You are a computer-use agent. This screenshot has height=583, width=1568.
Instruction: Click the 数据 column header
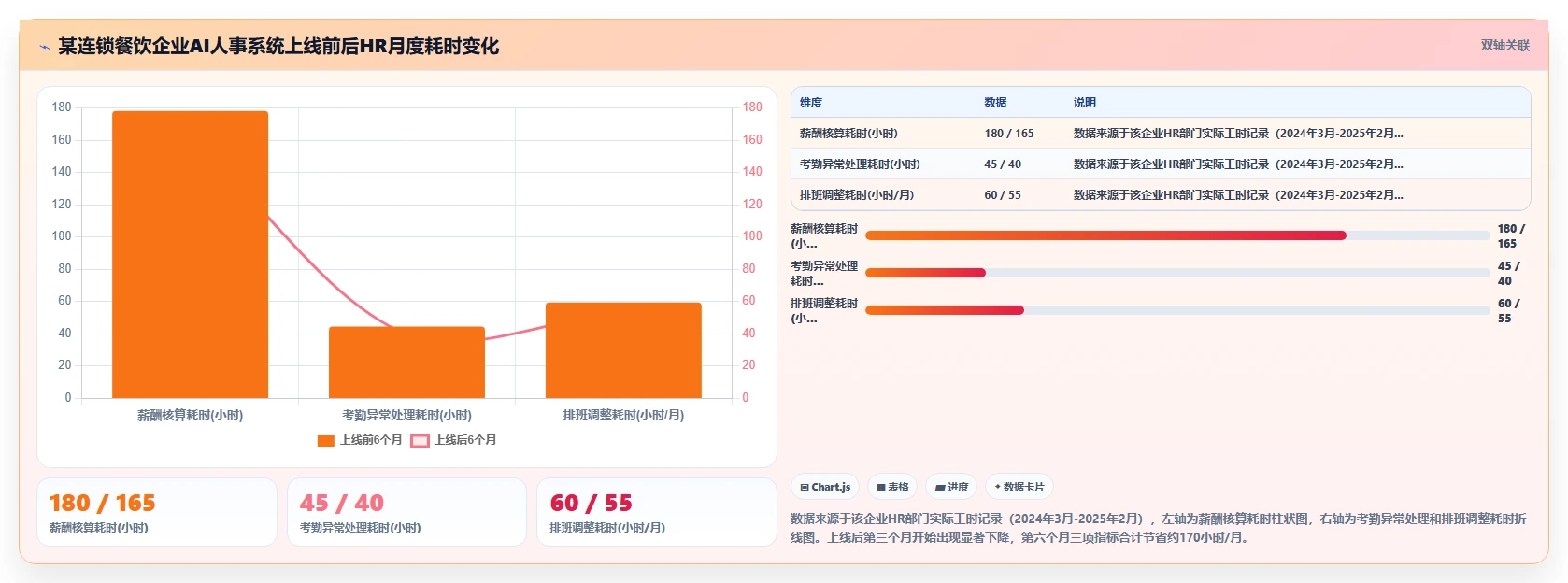coord(995,103)
